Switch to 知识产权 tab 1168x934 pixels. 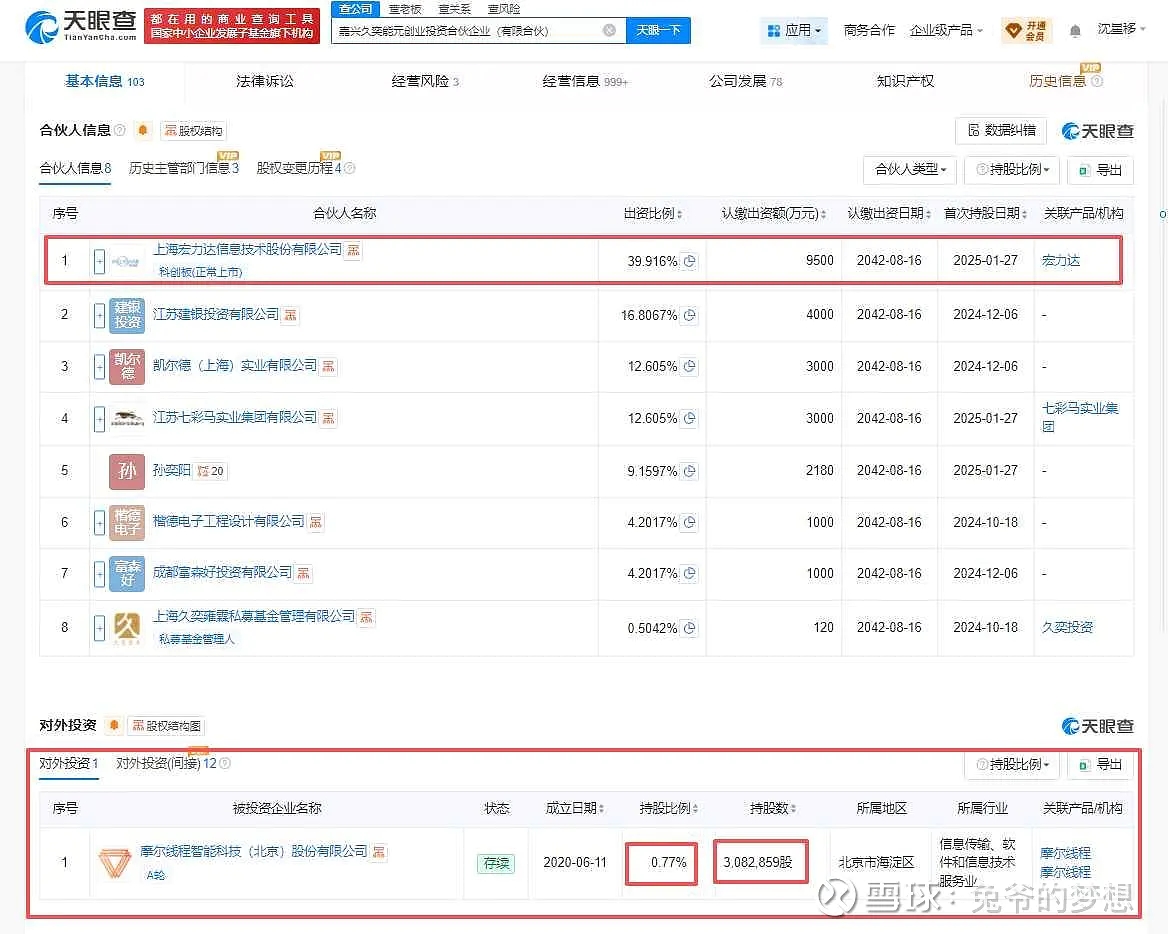pyautogui.click(x=905, y=81)
